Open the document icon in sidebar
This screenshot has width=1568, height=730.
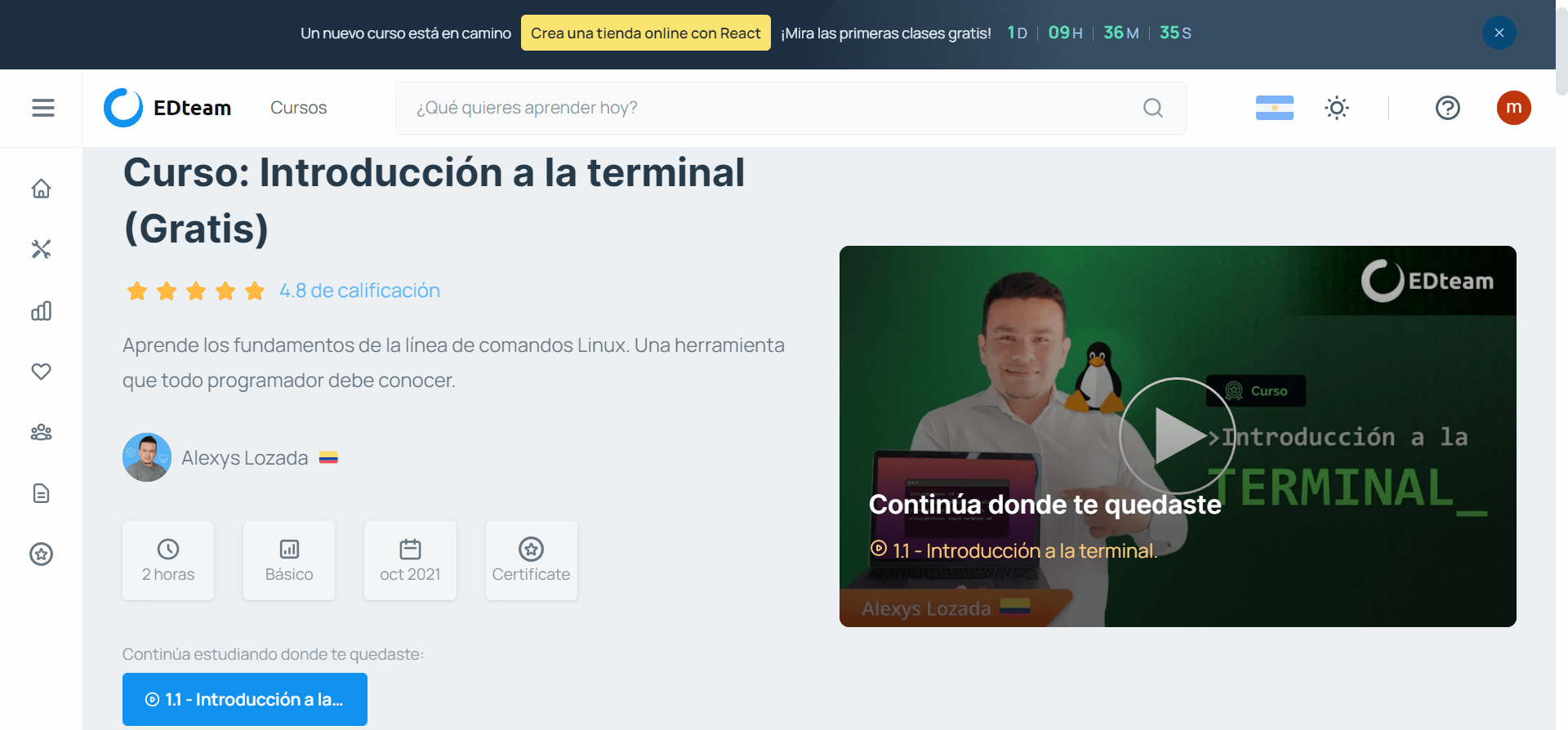tap(41, 493)
